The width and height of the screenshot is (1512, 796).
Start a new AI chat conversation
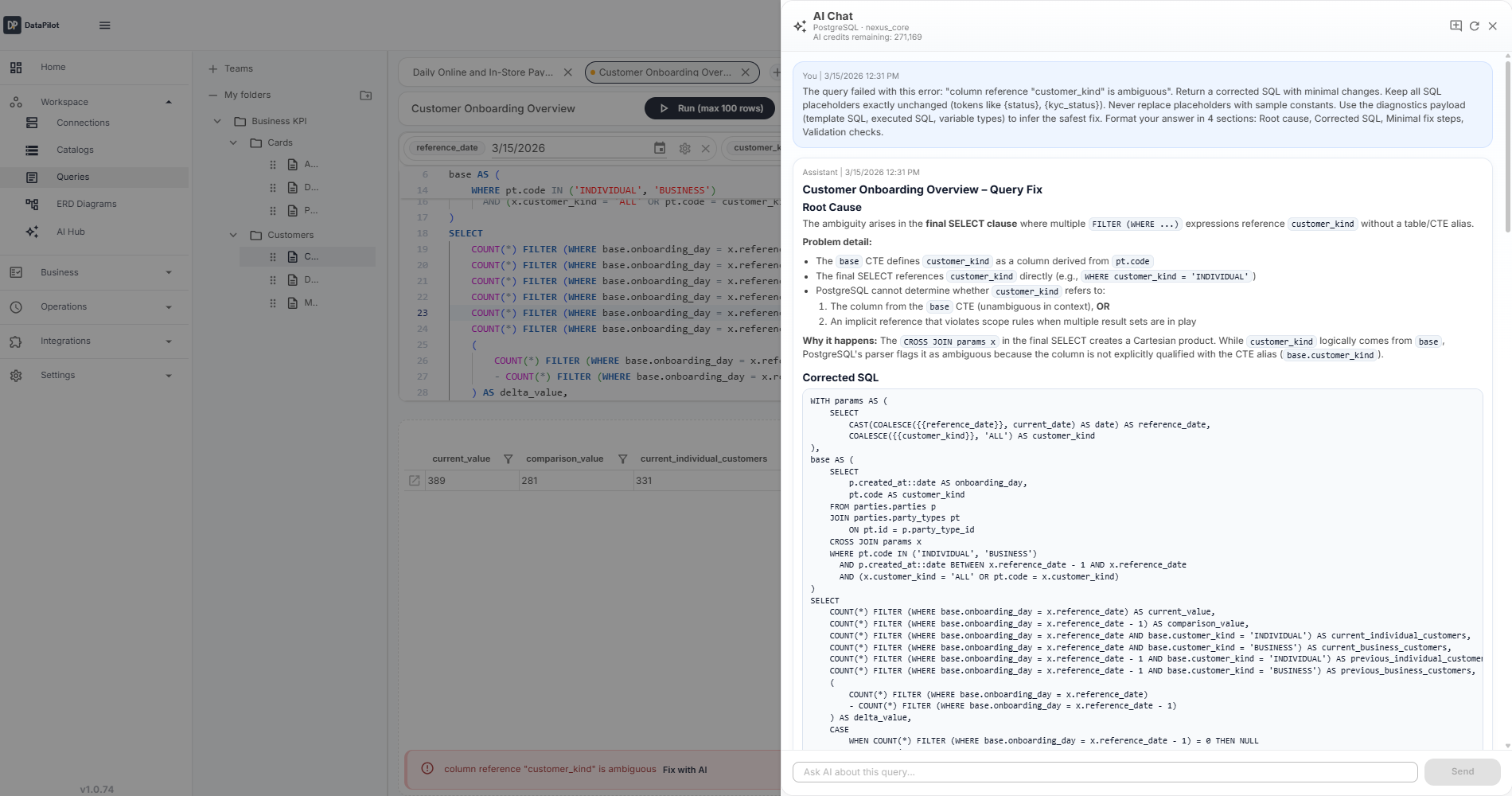pos(1455,25)
